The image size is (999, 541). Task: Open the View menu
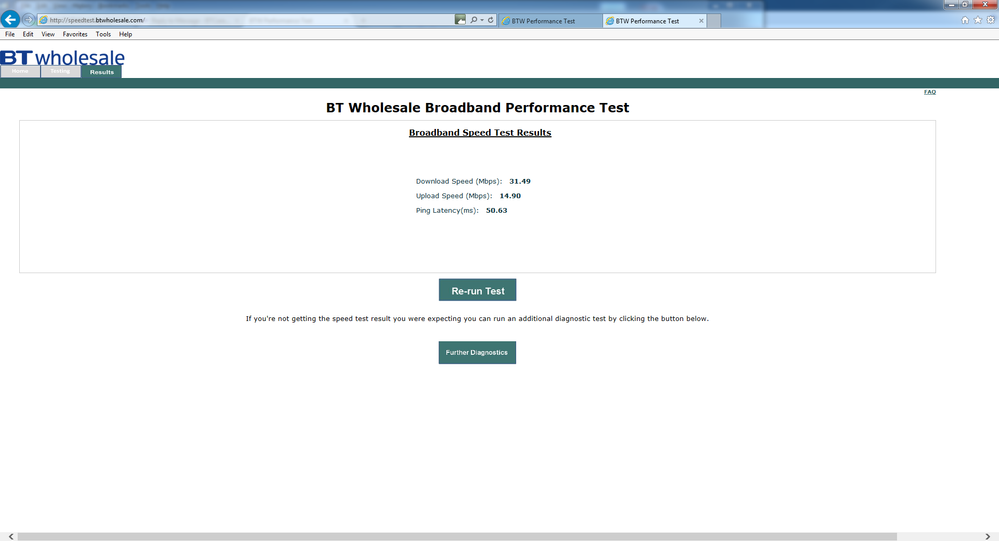coord(48,34)
